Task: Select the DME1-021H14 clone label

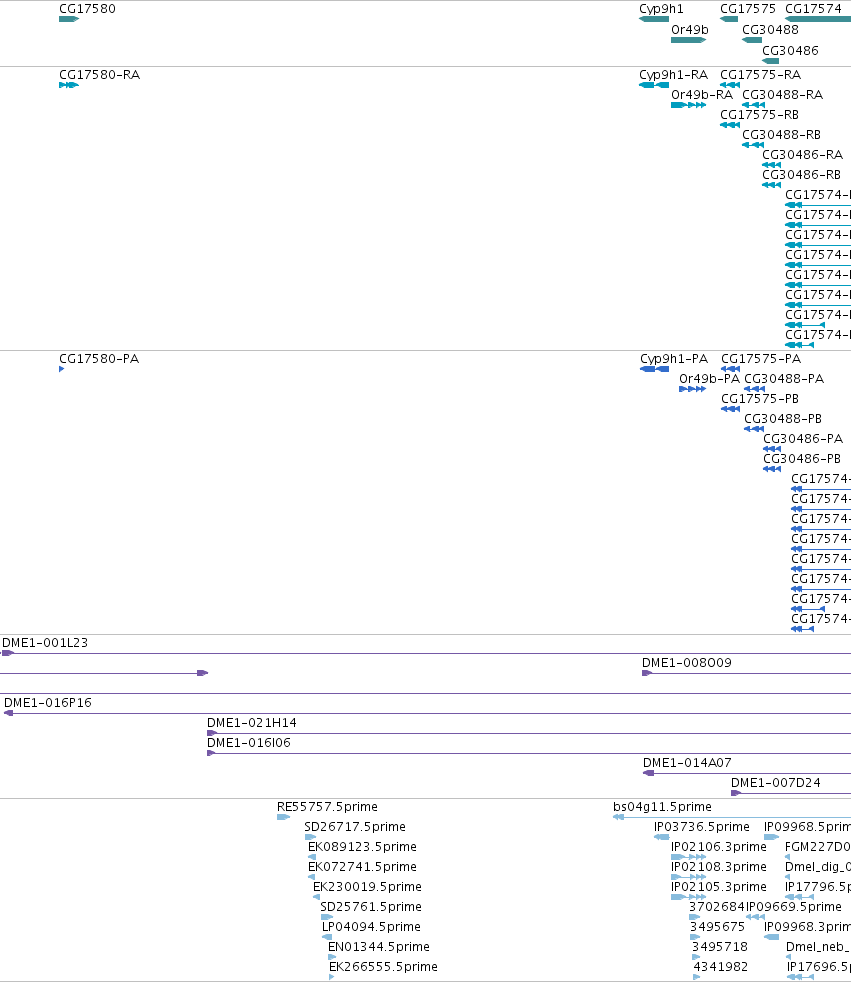Action: [x=252, y=723]
